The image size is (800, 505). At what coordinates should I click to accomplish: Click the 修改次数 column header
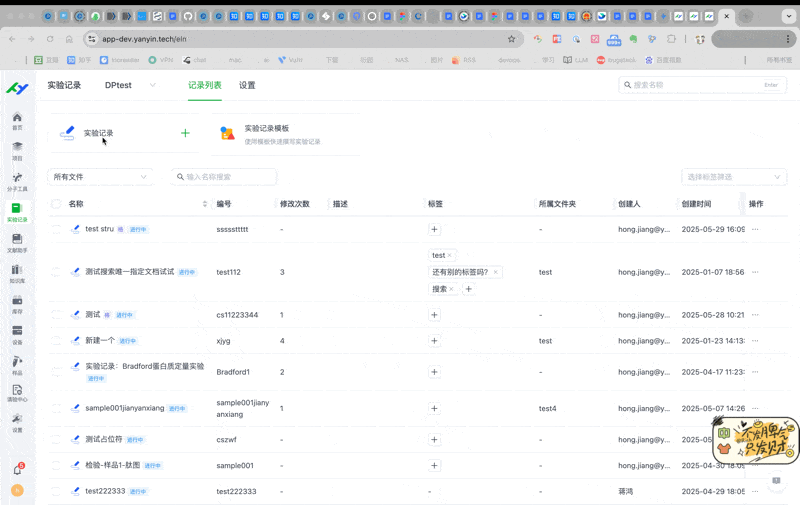pyautogui.click(x=295, y=204)
